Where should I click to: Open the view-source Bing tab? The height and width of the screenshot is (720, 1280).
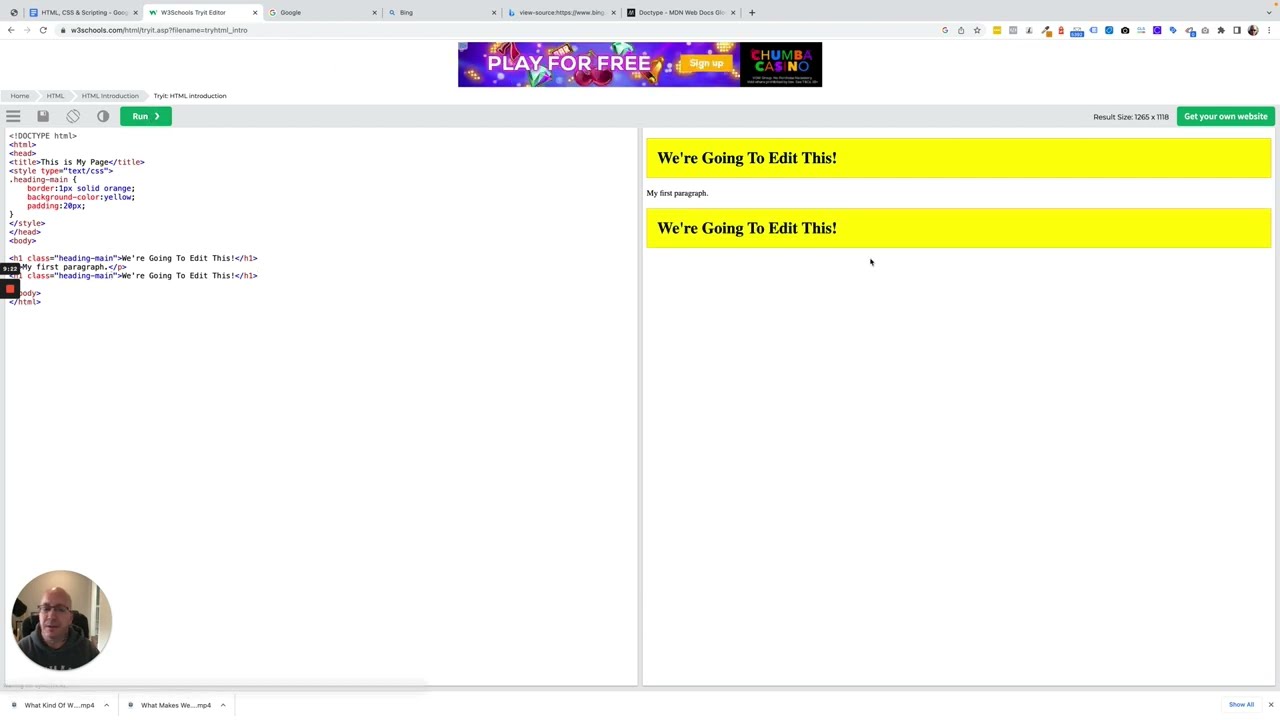coord(561,13)
